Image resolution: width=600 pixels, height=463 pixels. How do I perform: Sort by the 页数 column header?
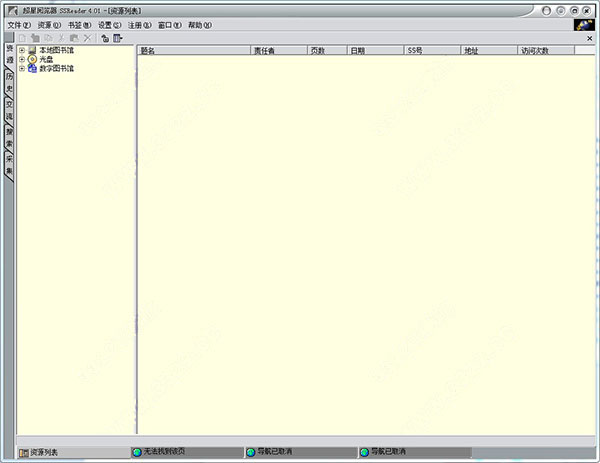click(327, 51)
